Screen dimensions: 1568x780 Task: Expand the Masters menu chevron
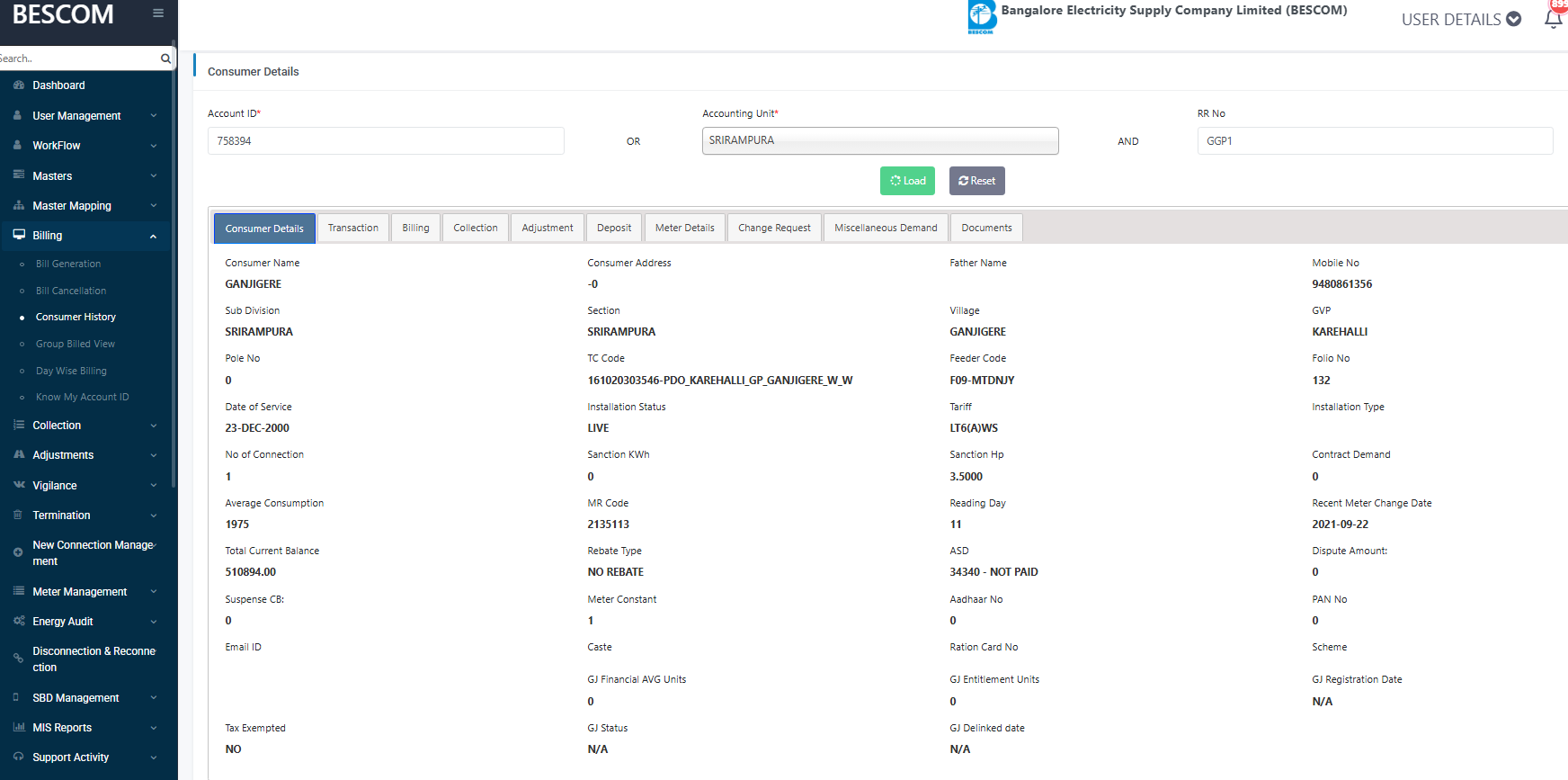[x=154, y=176]
